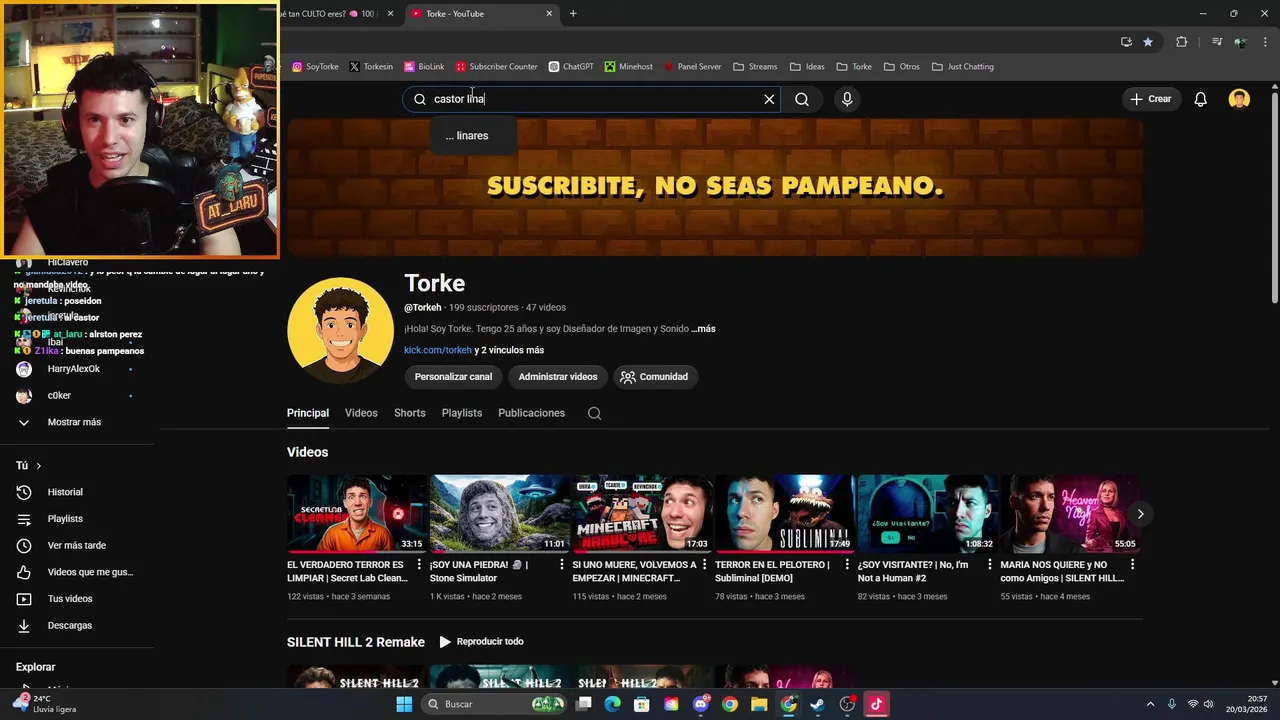The width and height of the screenshot is (1280, 720).
Task: Expand the Streams bookmark folder
Action: [x=755, y=67]
